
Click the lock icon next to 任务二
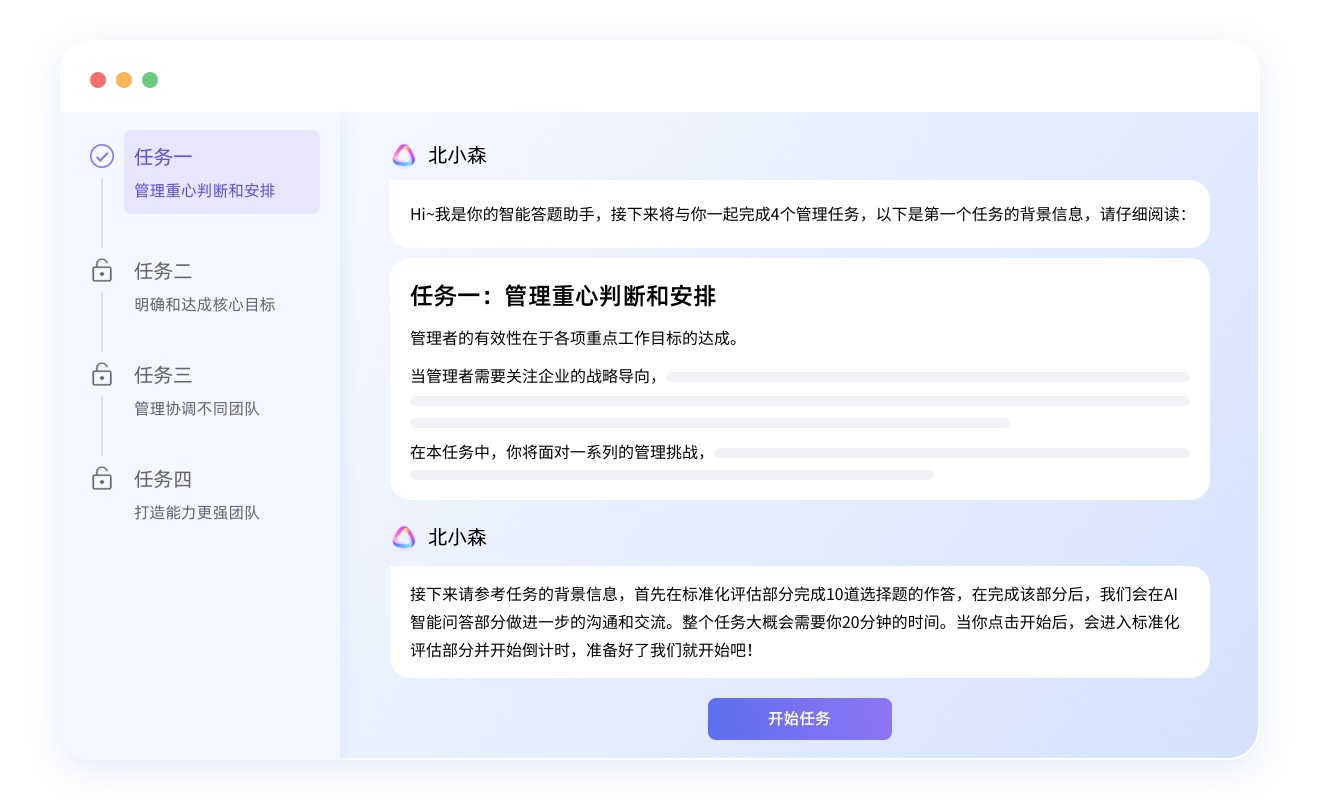pyautogui.click(x=102, y=271)
